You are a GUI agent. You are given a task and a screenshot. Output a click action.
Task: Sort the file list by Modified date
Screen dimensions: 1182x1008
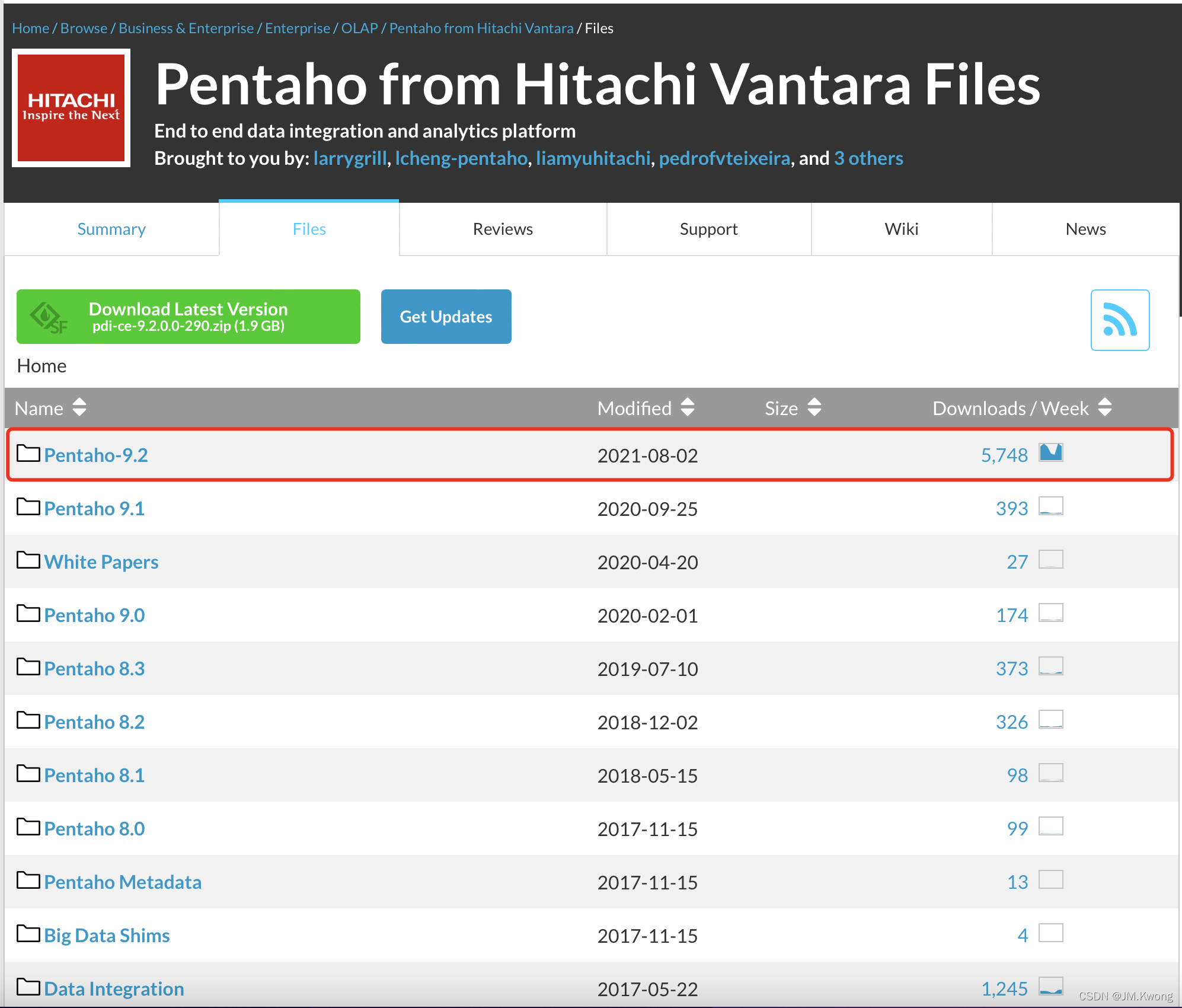[x=646, y=408]
